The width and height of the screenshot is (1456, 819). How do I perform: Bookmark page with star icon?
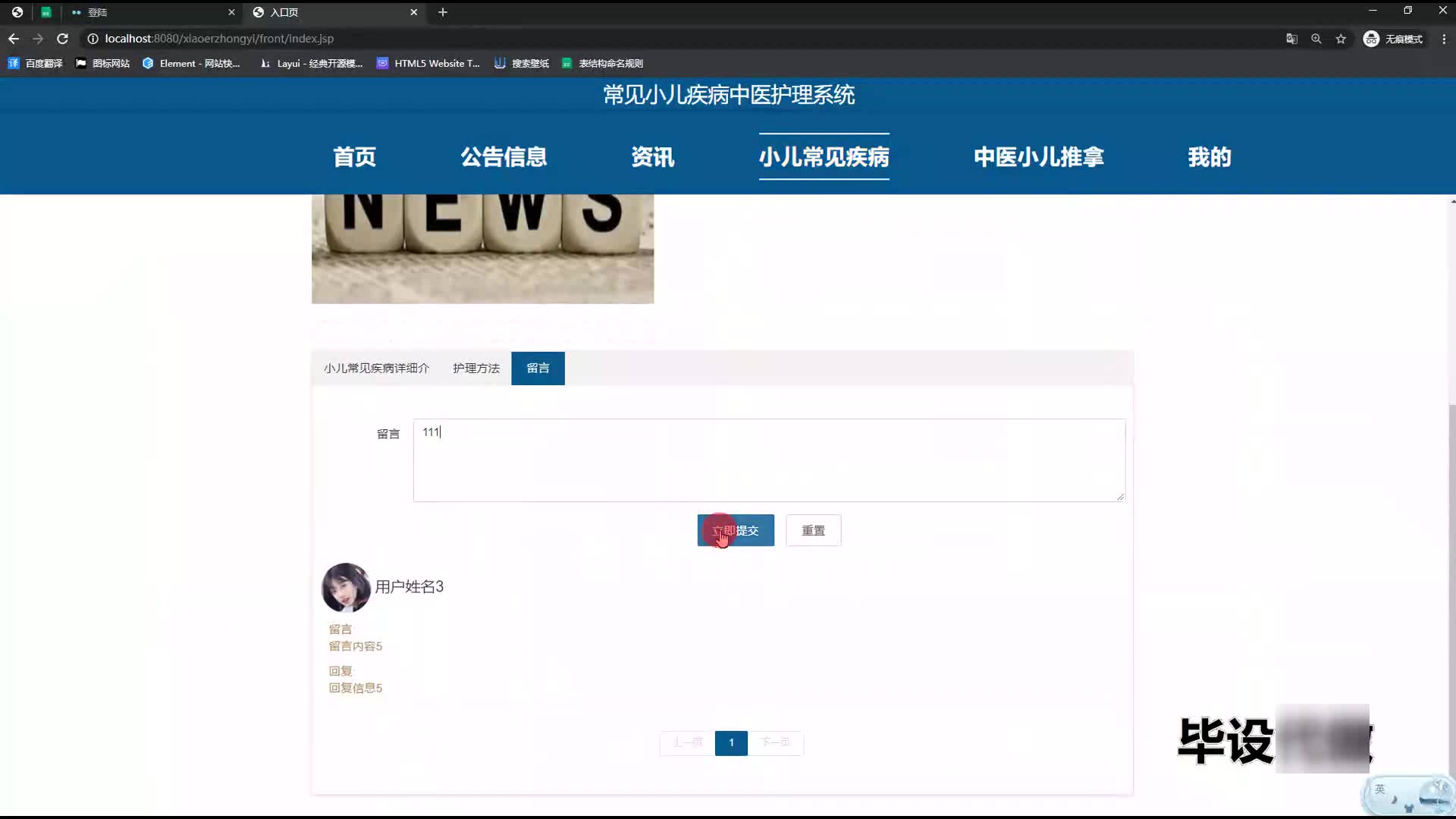1341,39
